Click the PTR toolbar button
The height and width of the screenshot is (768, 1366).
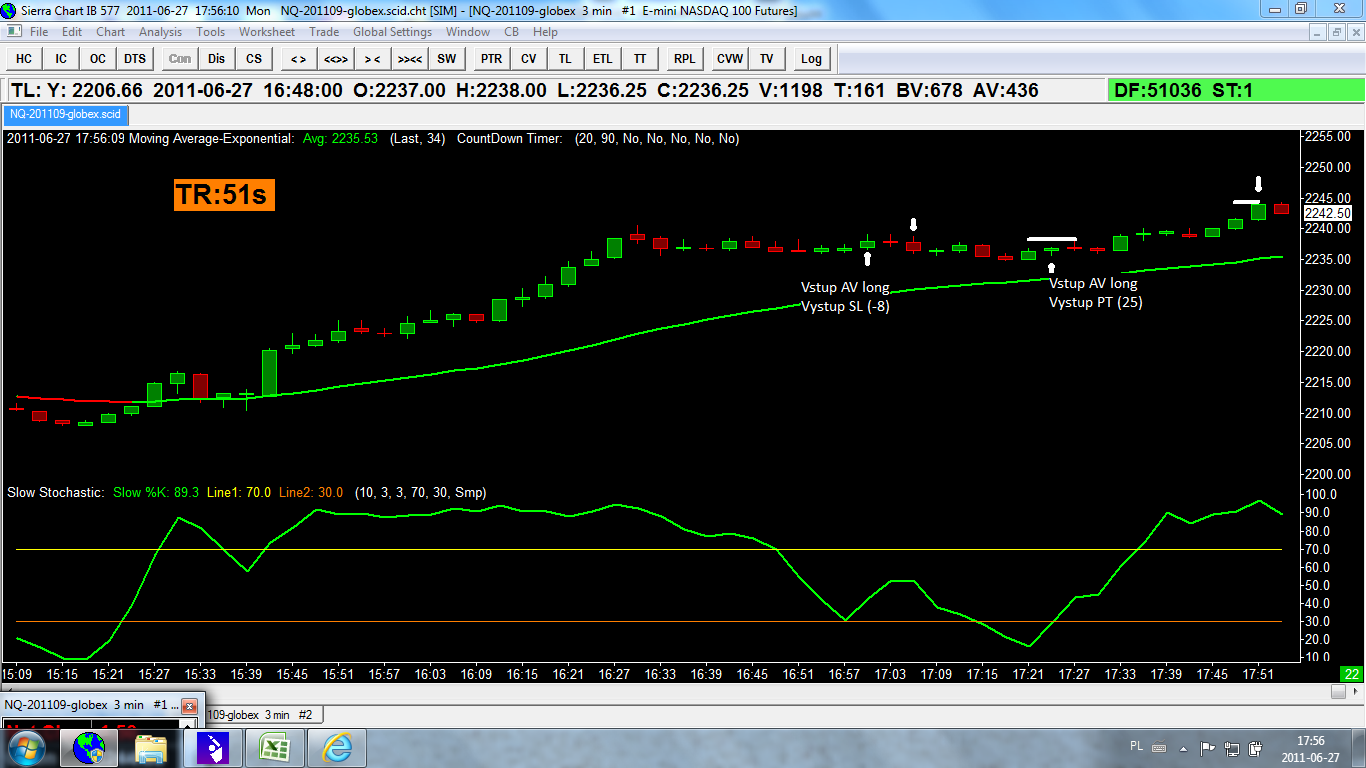click(491, 59)
